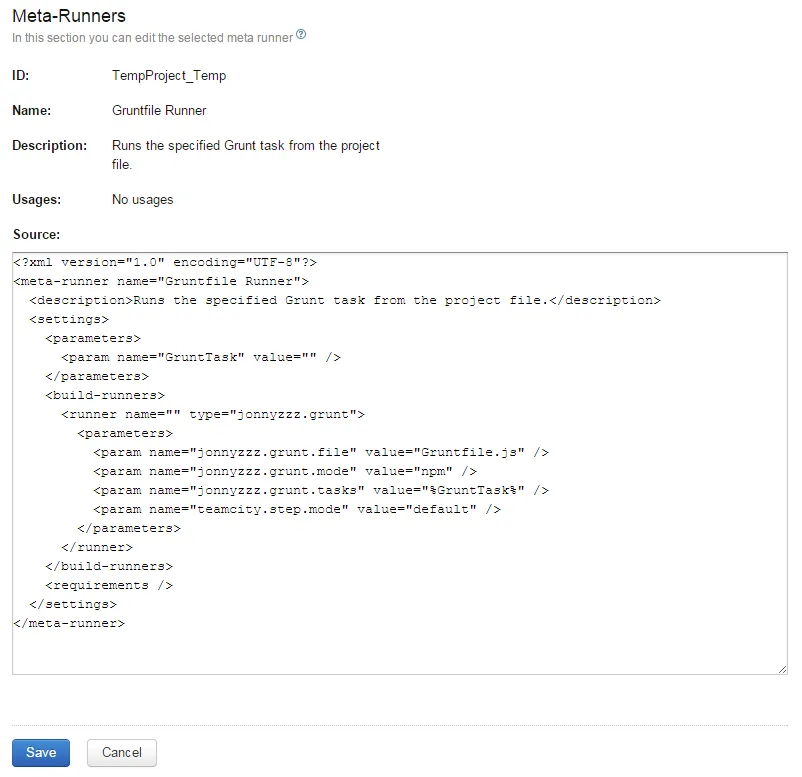Place cursor on the requirements tag line

point(109,585)
